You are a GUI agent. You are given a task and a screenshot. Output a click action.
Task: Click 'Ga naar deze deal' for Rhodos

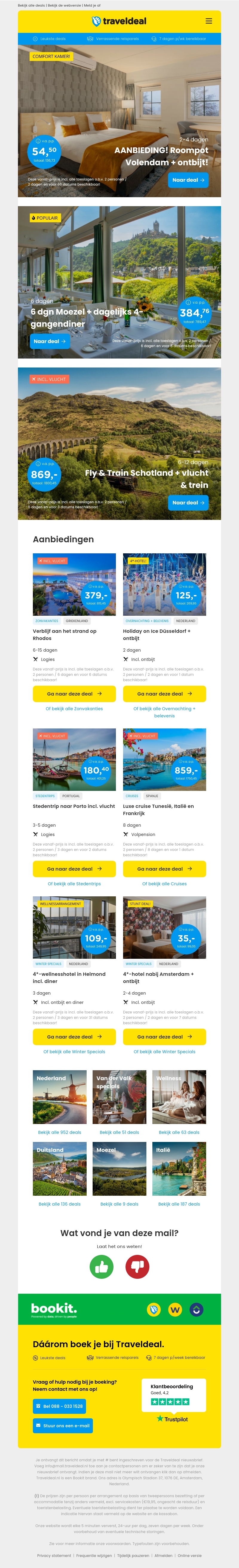tap(74, 694)
